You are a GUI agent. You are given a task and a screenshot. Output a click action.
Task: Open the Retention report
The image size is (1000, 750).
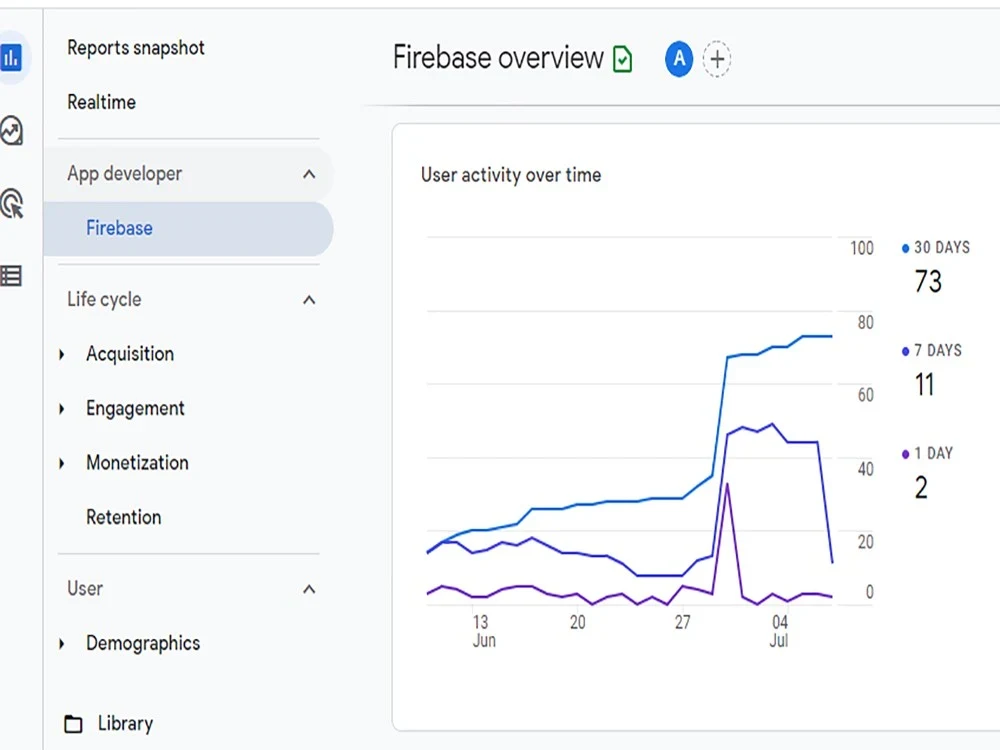pos(124,517)
